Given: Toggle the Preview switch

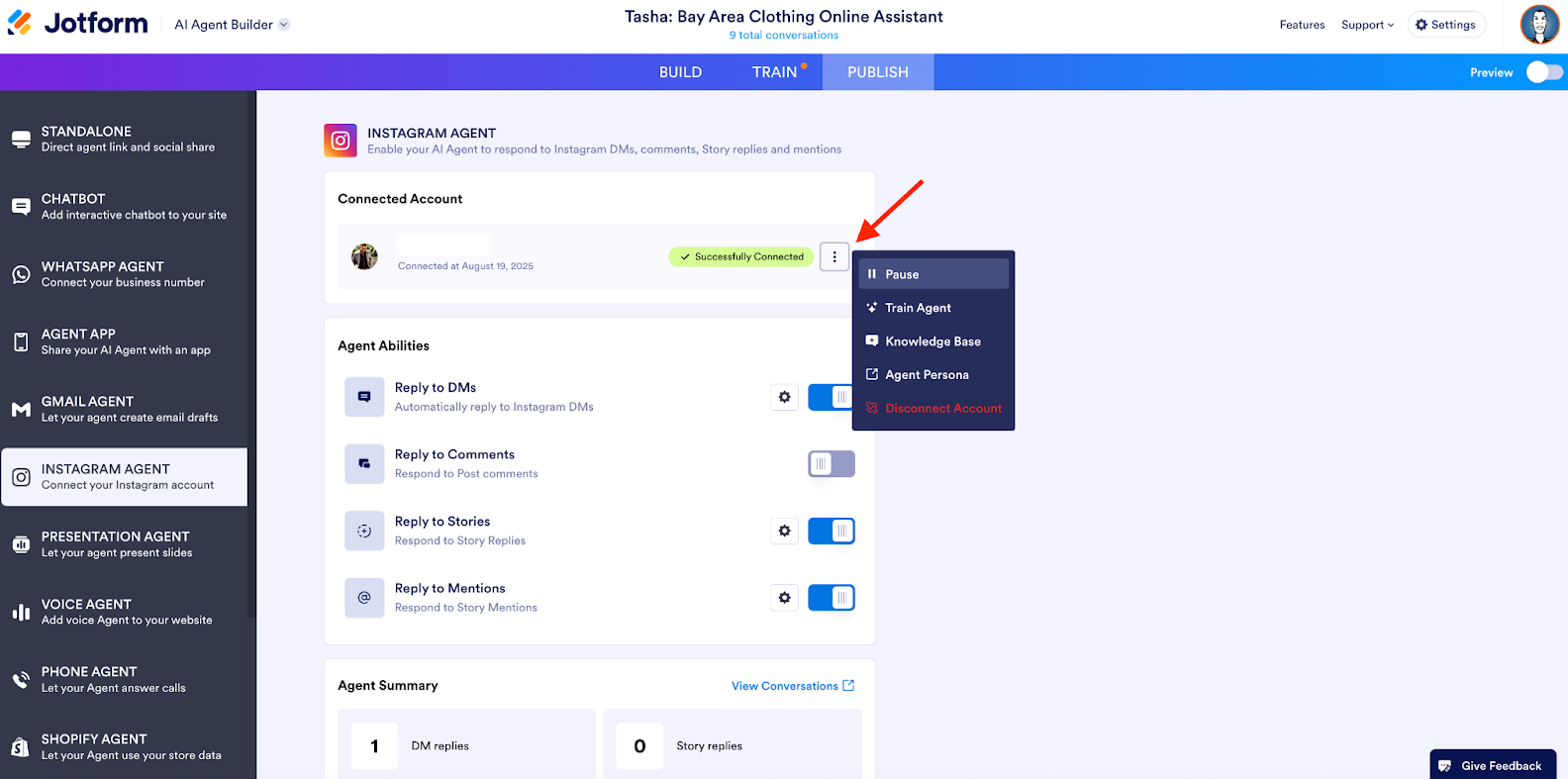Looking at the screenshot, I should [1544, 72].
